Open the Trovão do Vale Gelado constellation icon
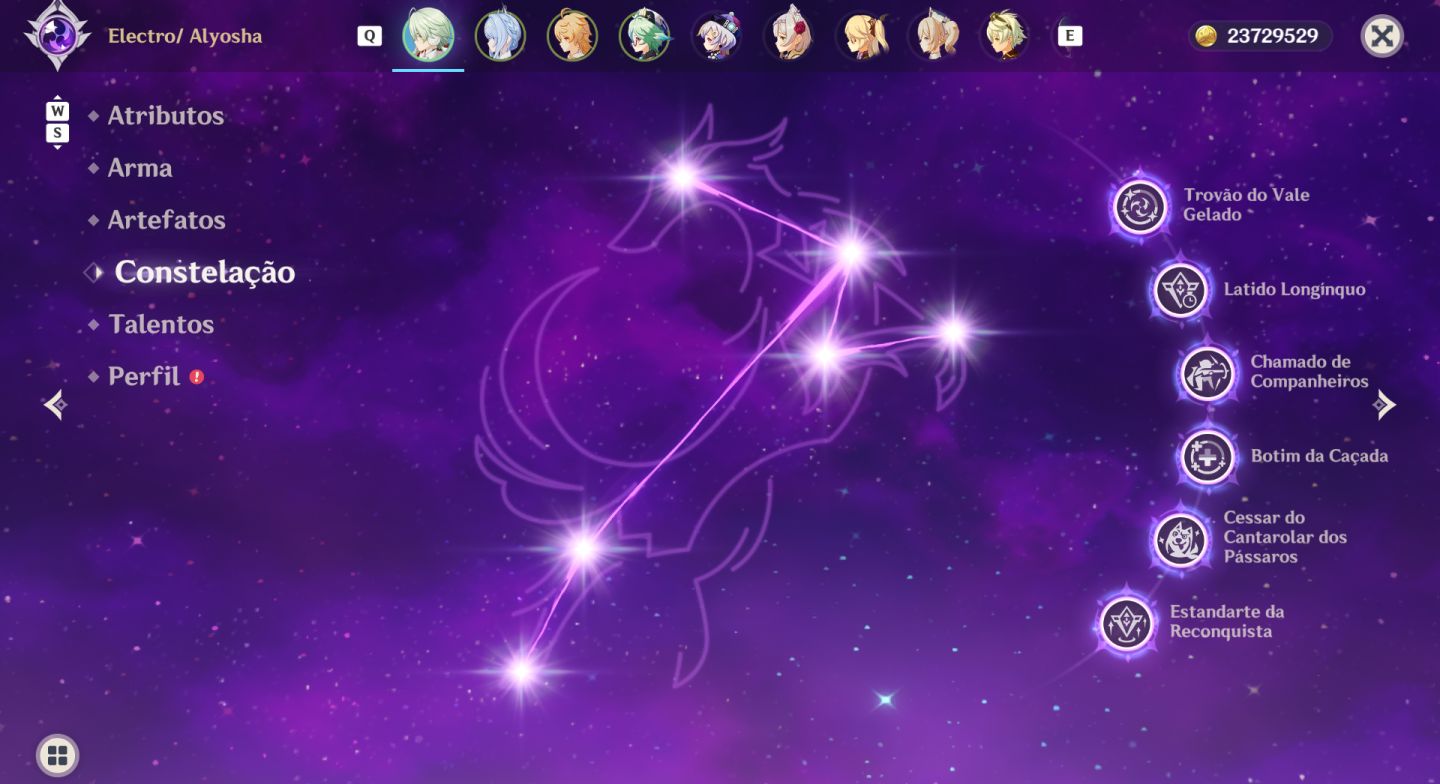The height and width of the screenshot is (784, 1440). [x=1141, y=207]
